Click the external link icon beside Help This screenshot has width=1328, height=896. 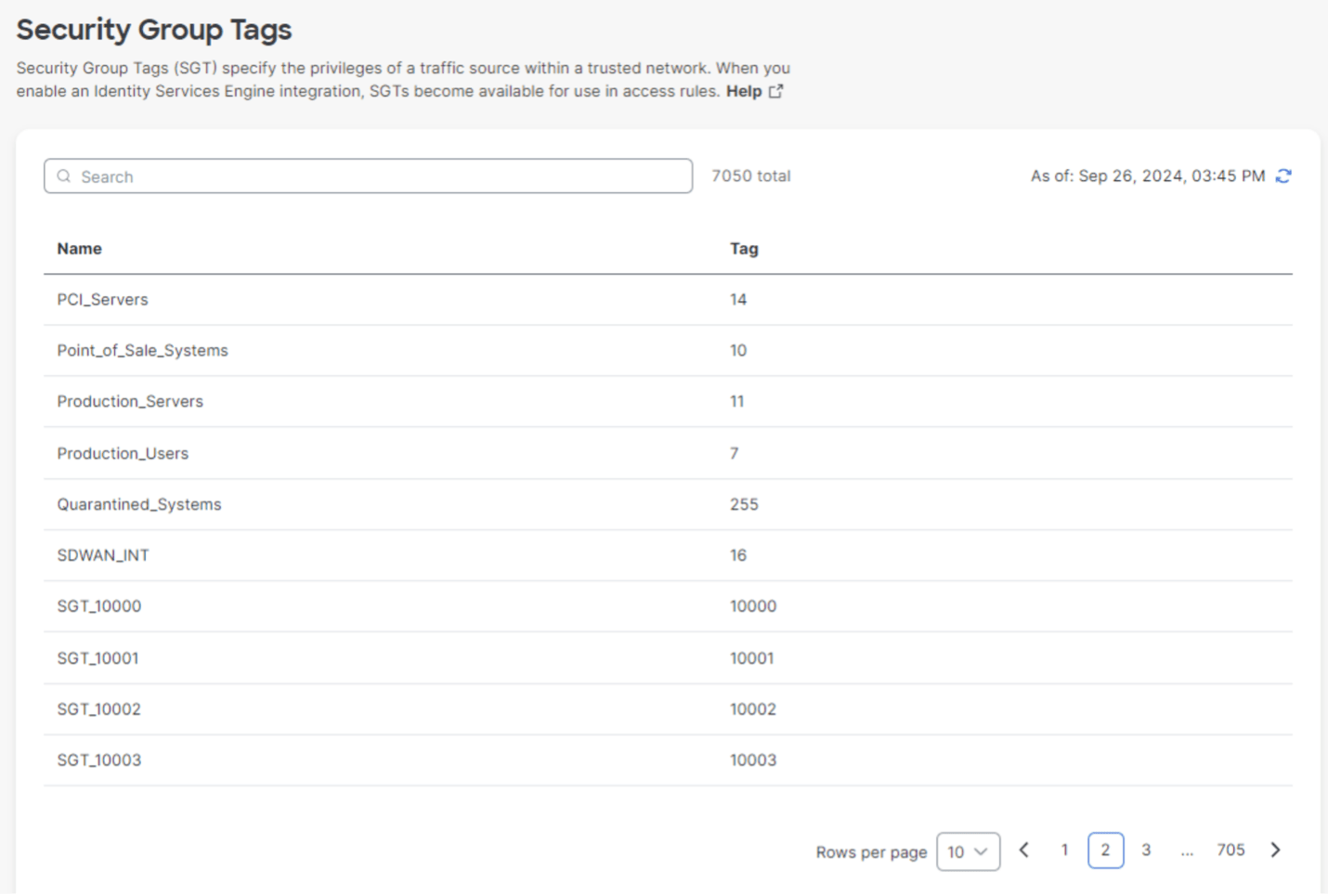coord(776,90)
